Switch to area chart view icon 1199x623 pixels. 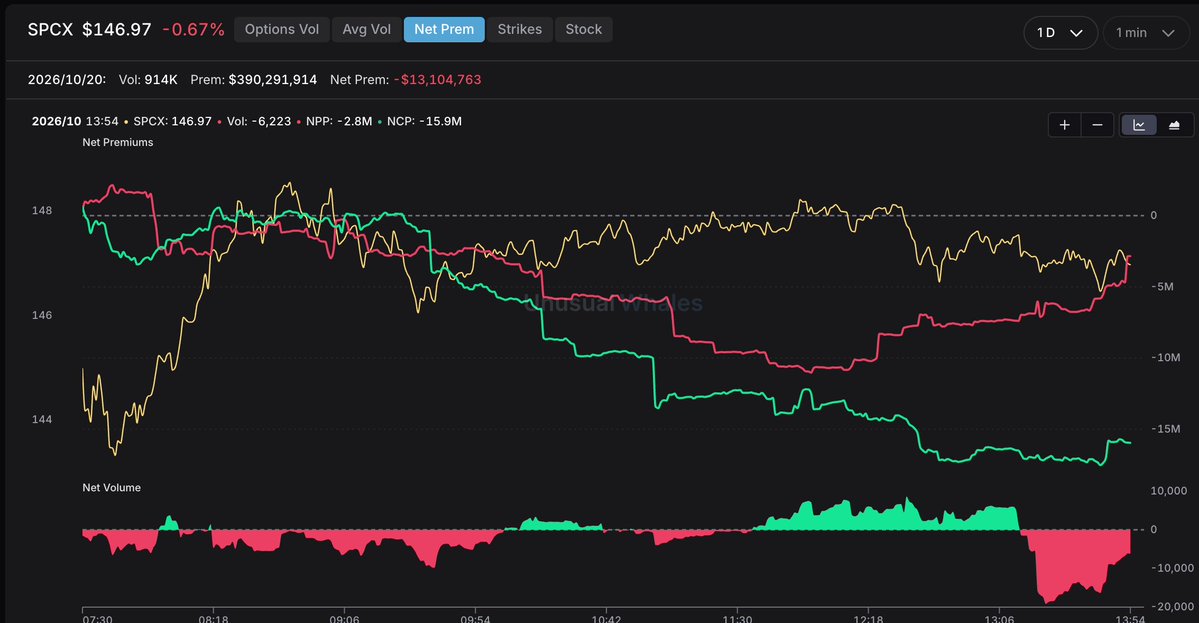tap(1174, 125)
